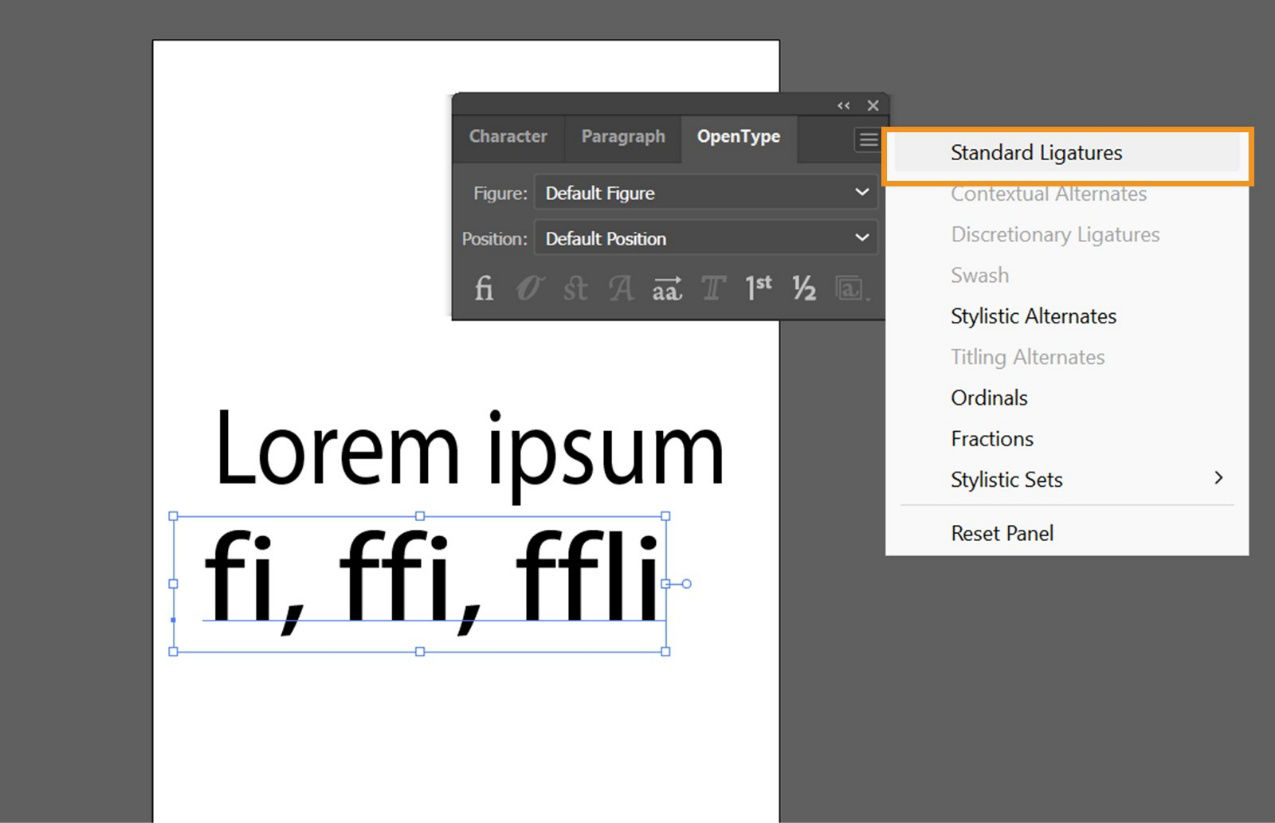
Task: Enable Standard Ligatures menu option
Action: point(1036,152)
